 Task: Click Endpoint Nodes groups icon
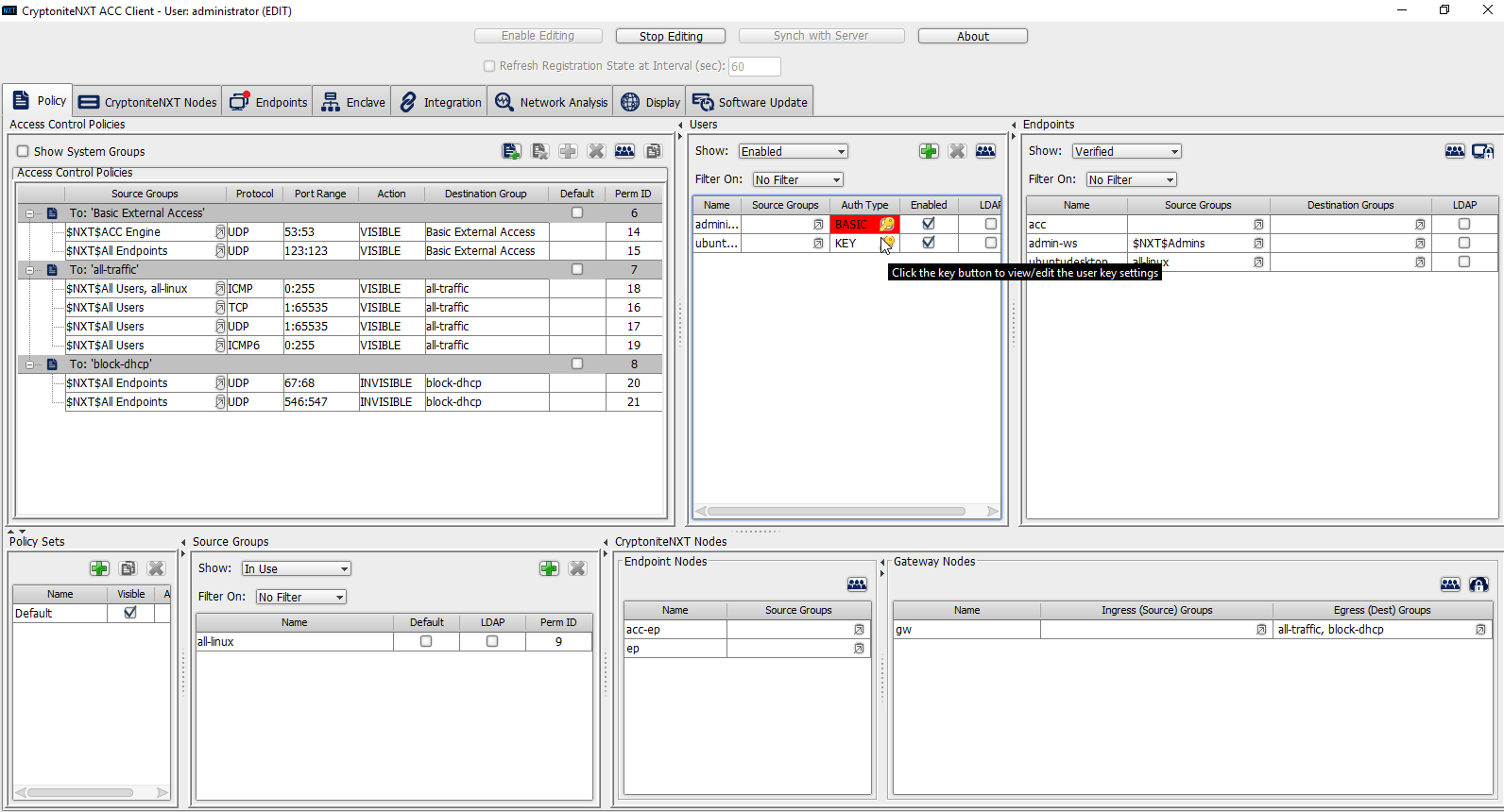pyautogui.click(x=857, y=584)
